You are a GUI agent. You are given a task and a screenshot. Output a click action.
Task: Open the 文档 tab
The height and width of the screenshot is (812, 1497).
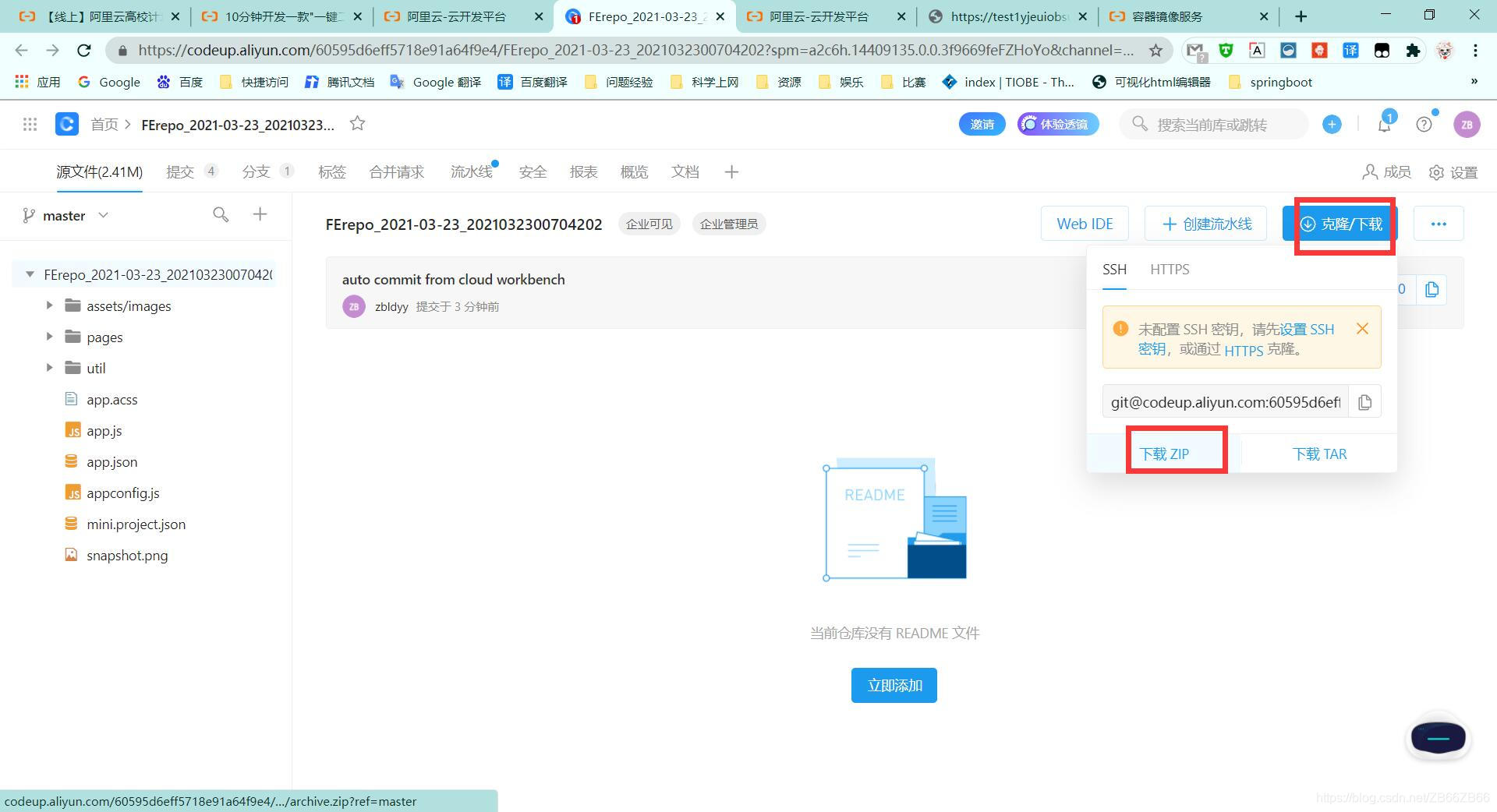pos(685,172)
